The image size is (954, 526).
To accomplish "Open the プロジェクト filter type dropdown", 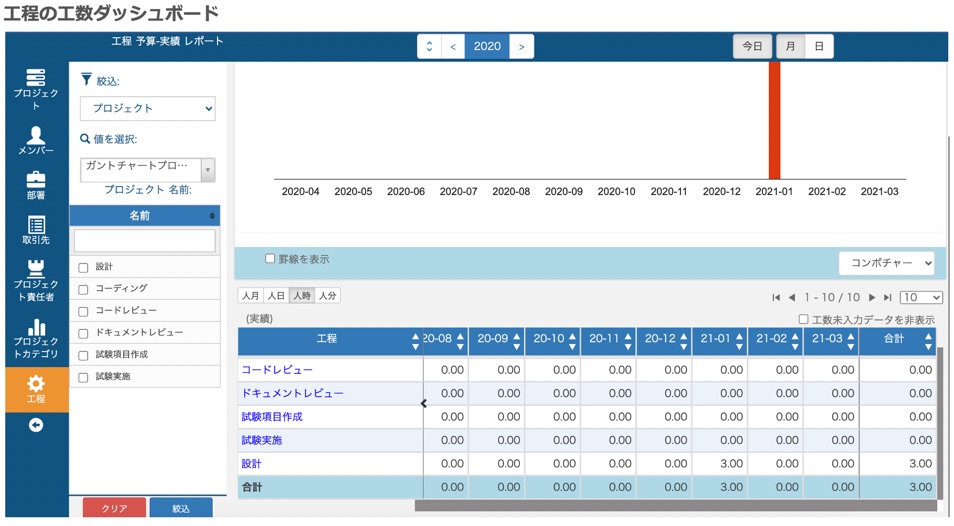I will coord(148,108).
